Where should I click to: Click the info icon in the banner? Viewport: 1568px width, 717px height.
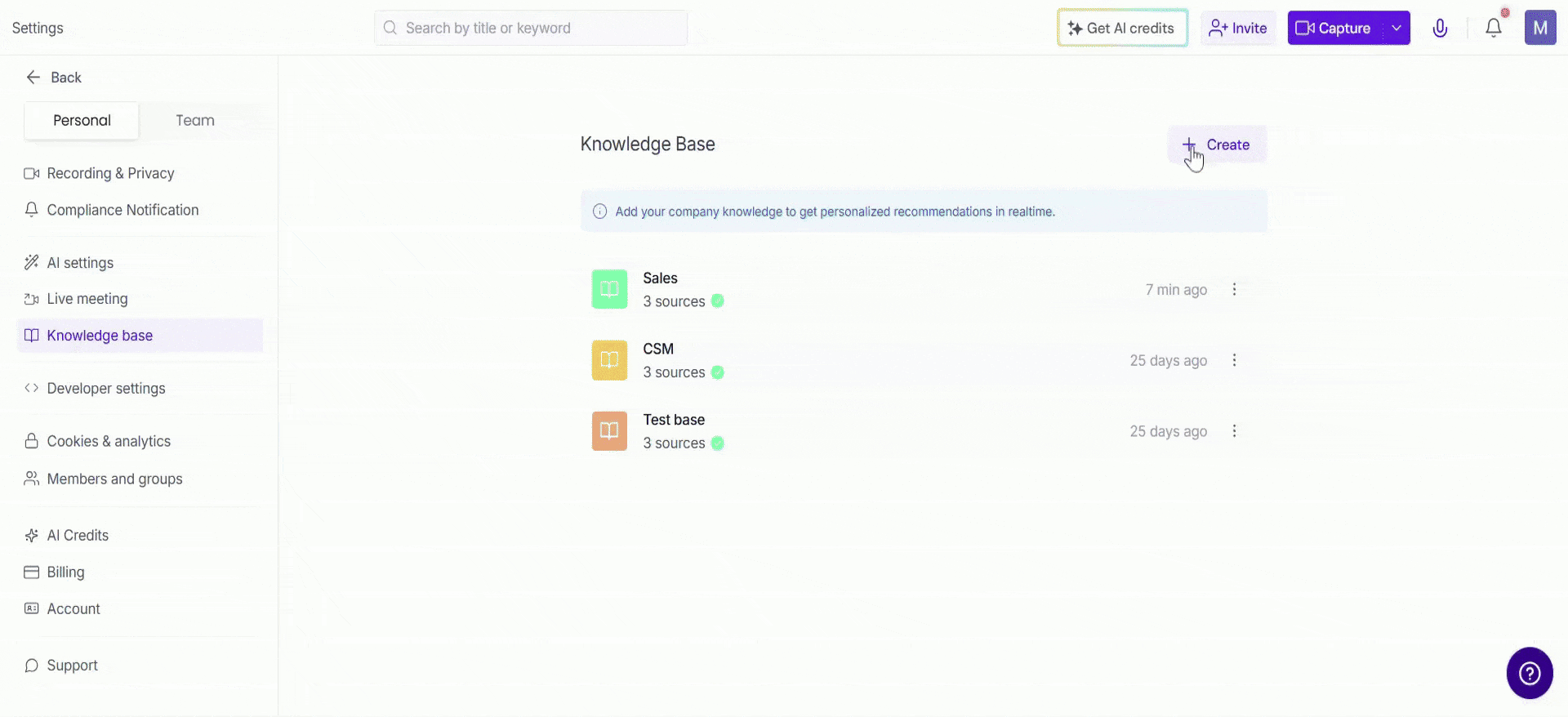[599, 212]
